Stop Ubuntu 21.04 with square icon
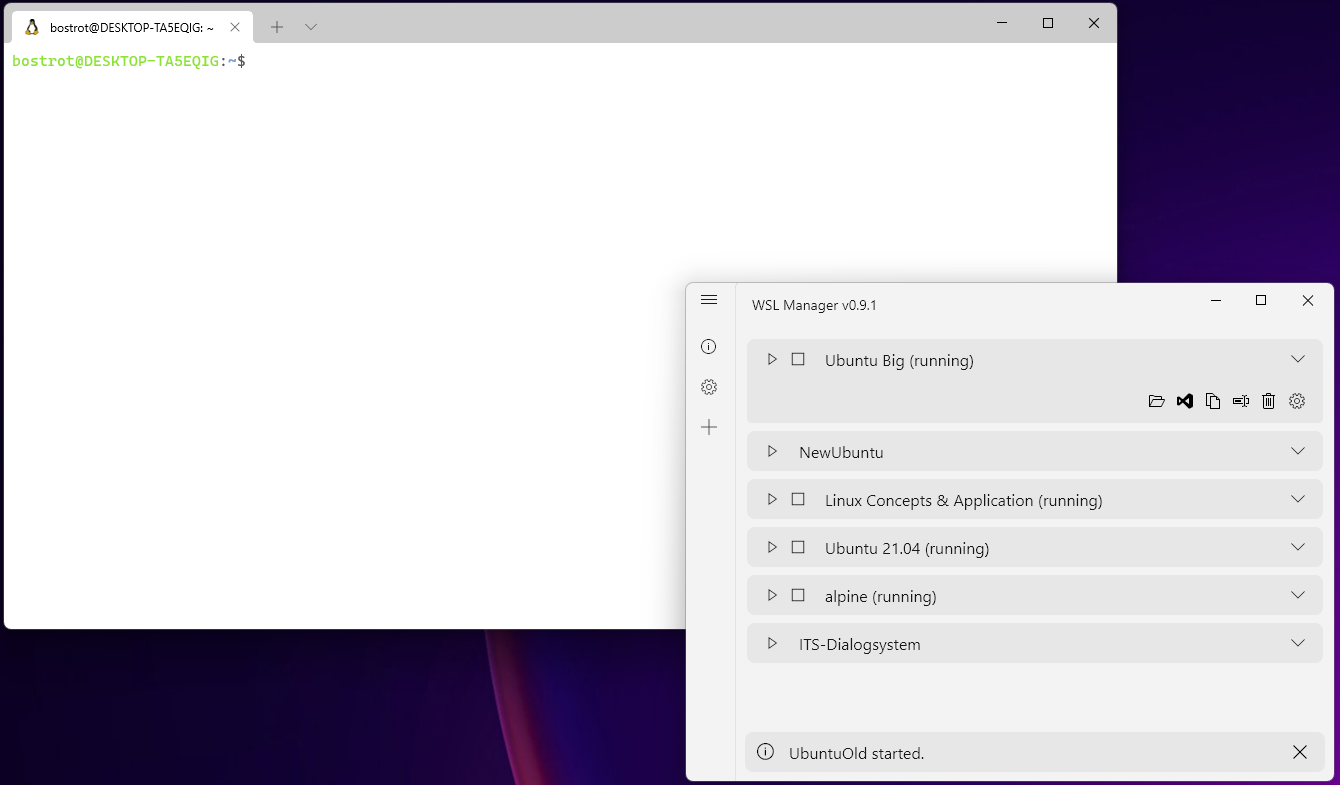 click(x=798, y=547)
